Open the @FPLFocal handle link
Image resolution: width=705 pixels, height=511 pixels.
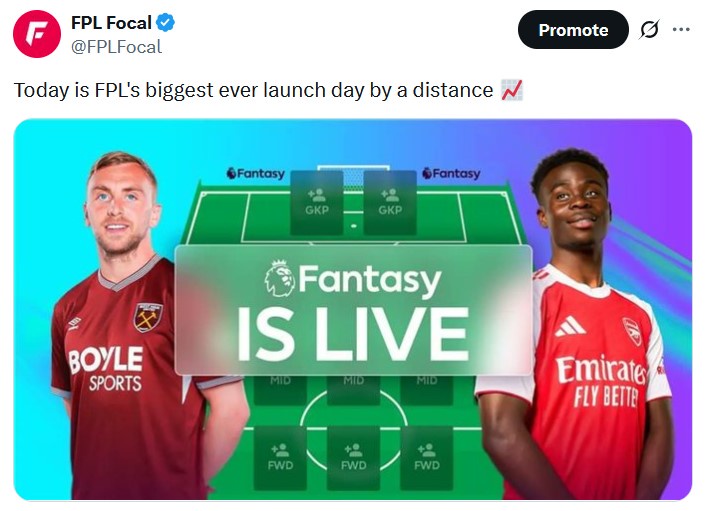(x=116, y=46)
